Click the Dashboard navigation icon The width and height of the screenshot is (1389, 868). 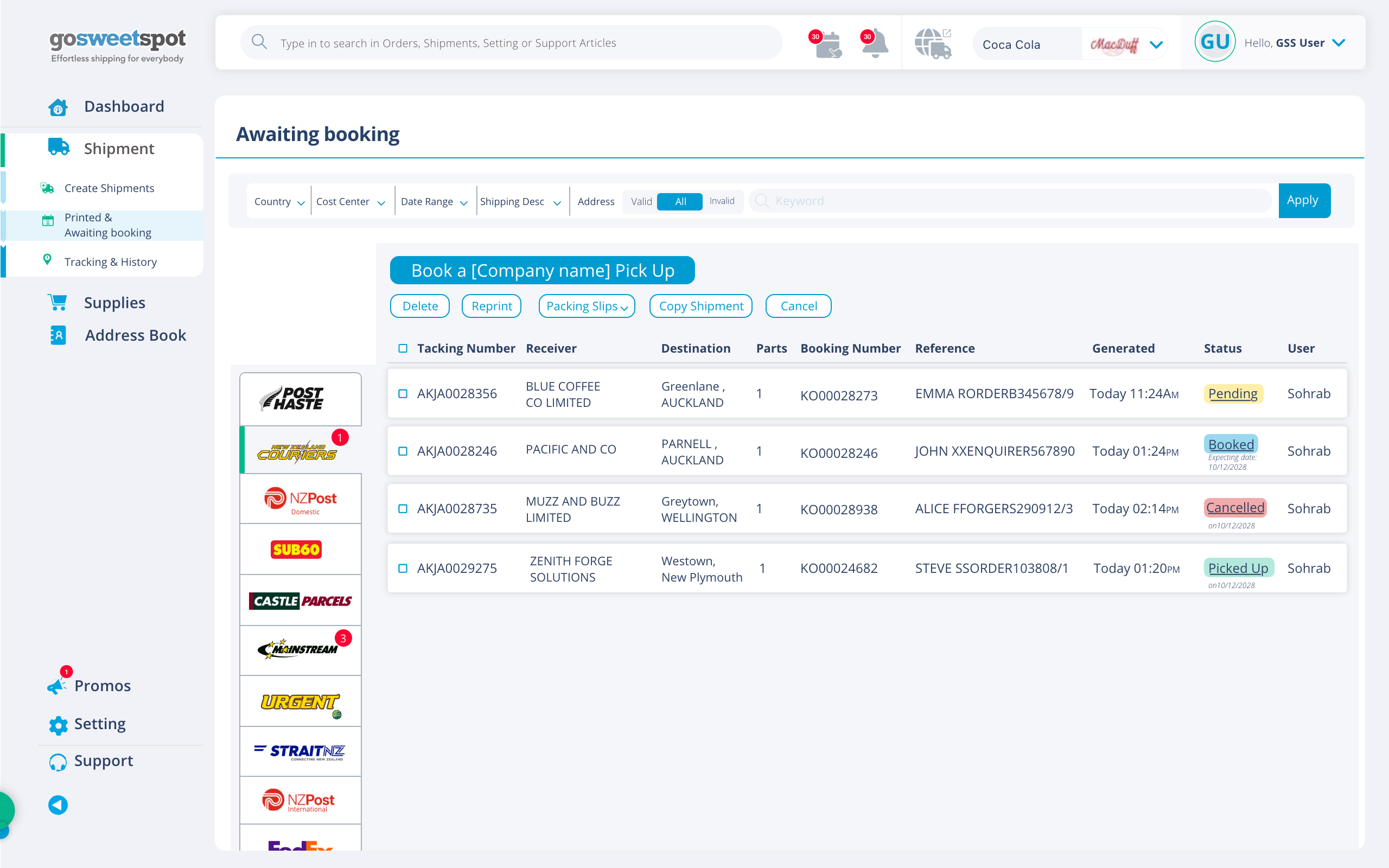[x=58, y=106]
